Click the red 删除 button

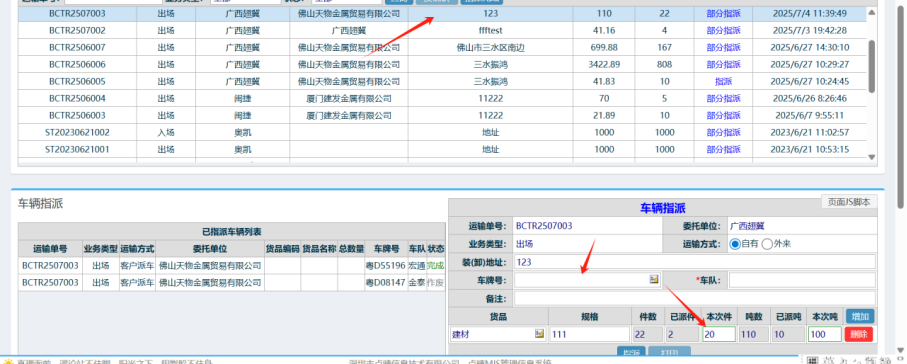pos(859,334)
